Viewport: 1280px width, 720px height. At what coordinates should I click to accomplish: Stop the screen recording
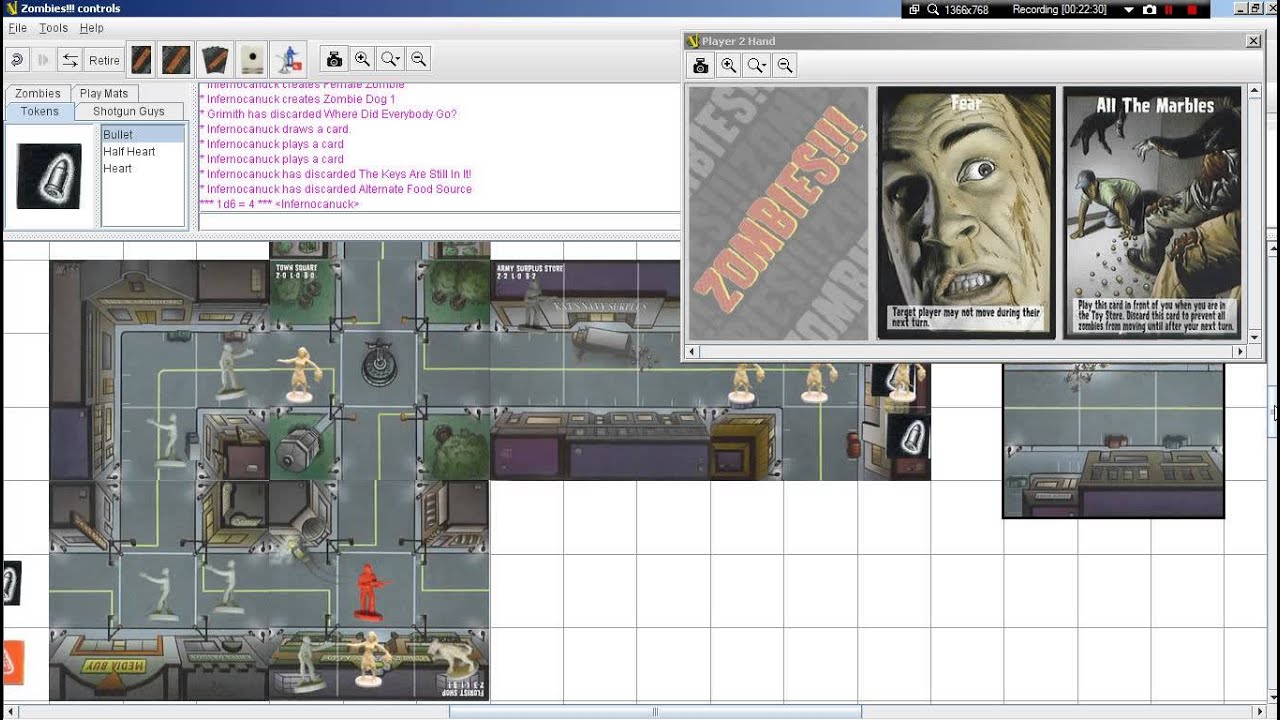[x=1190, y=9]
